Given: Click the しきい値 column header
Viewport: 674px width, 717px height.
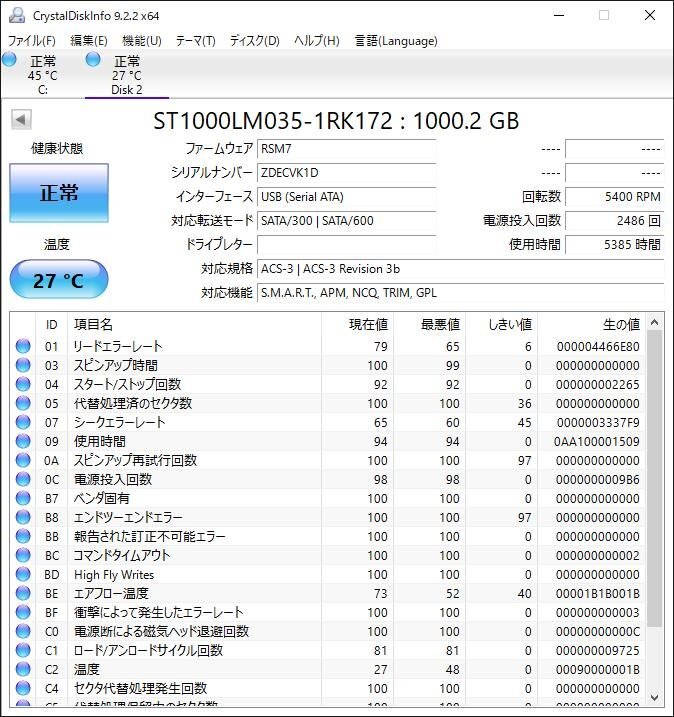Looking at the screenshot, I should click(501, 325).
